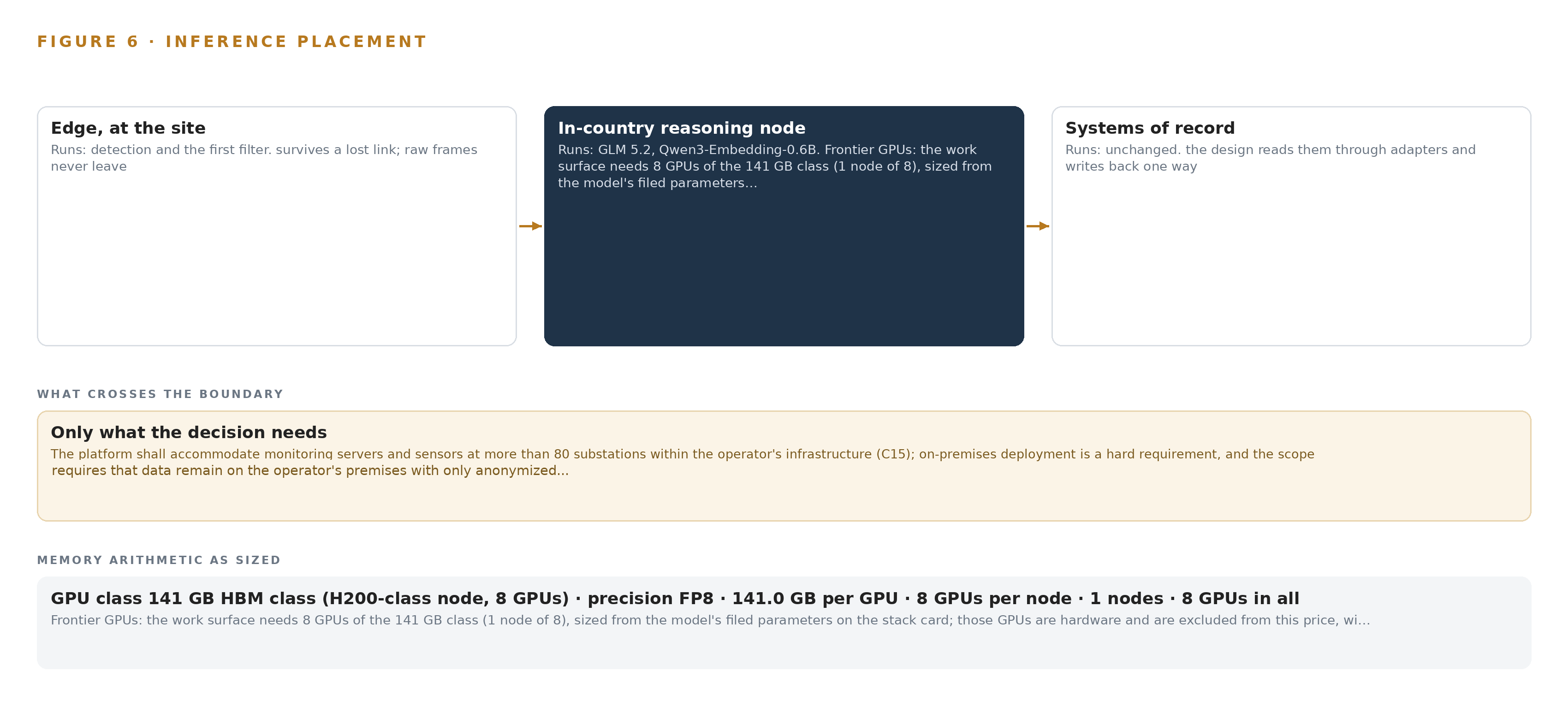1568x701 pixels.
Task: Click the GPU class 141 GB HBM summary line
Action: (x=674, y=598)
